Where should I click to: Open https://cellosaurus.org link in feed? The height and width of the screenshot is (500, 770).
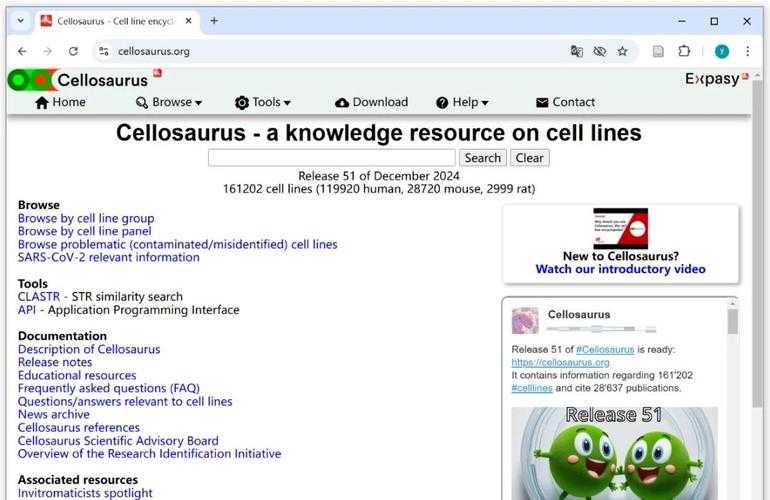pyautogui.click(x=560, y=362)
